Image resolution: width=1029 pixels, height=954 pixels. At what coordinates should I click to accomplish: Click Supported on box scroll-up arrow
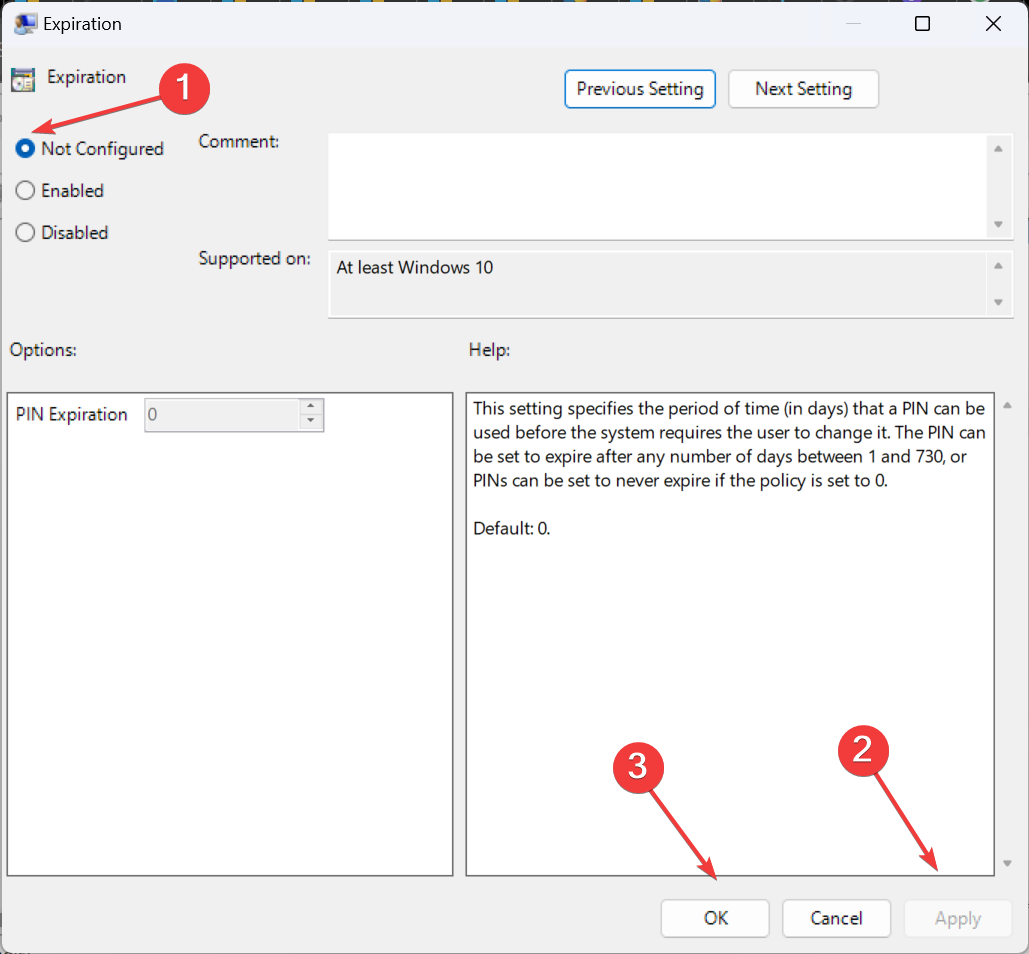coord(998,266)
